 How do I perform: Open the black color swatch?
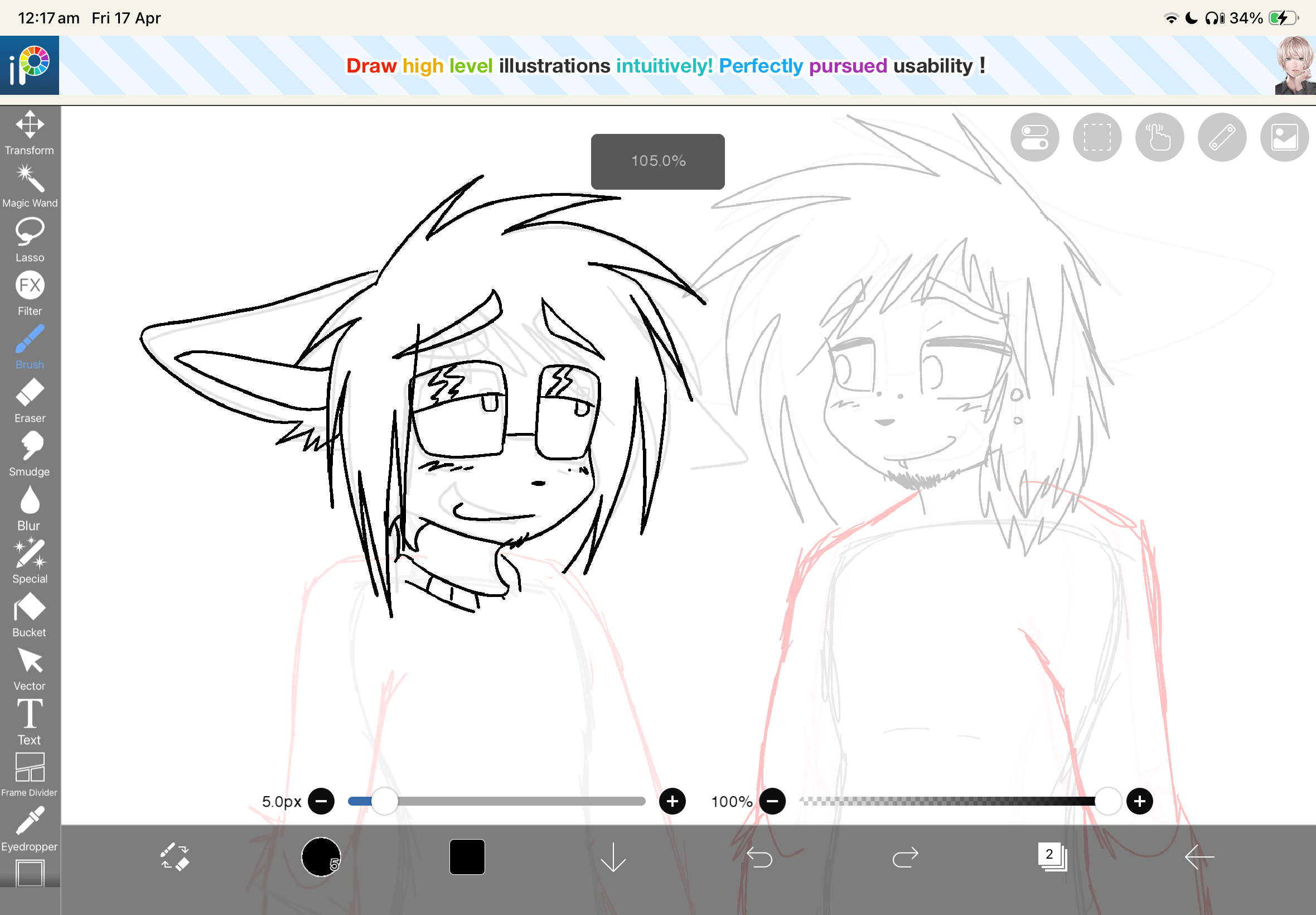[x=467, y=857]
